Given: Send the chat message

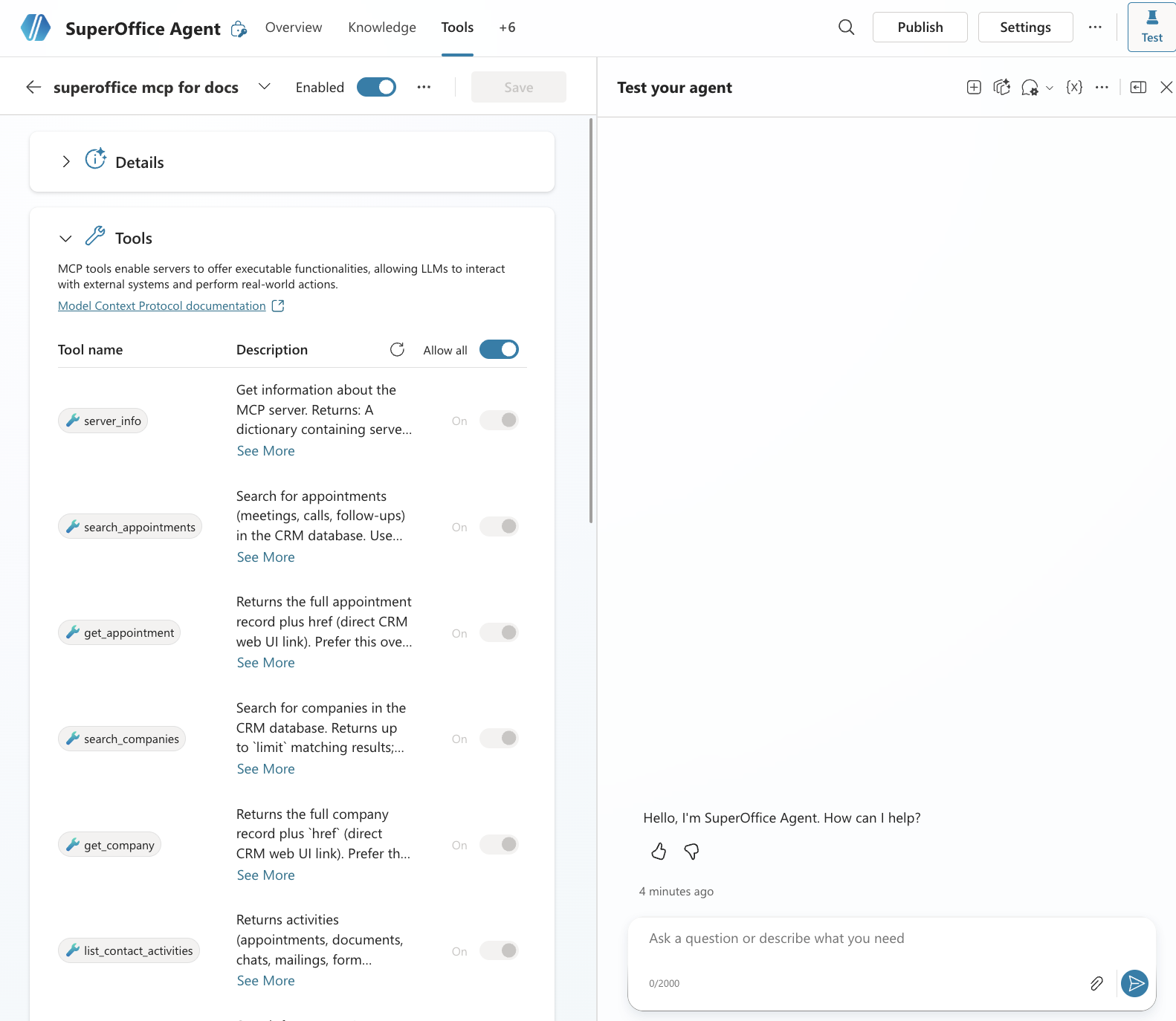Looking at the screenshot, I should coord(1134,983).
